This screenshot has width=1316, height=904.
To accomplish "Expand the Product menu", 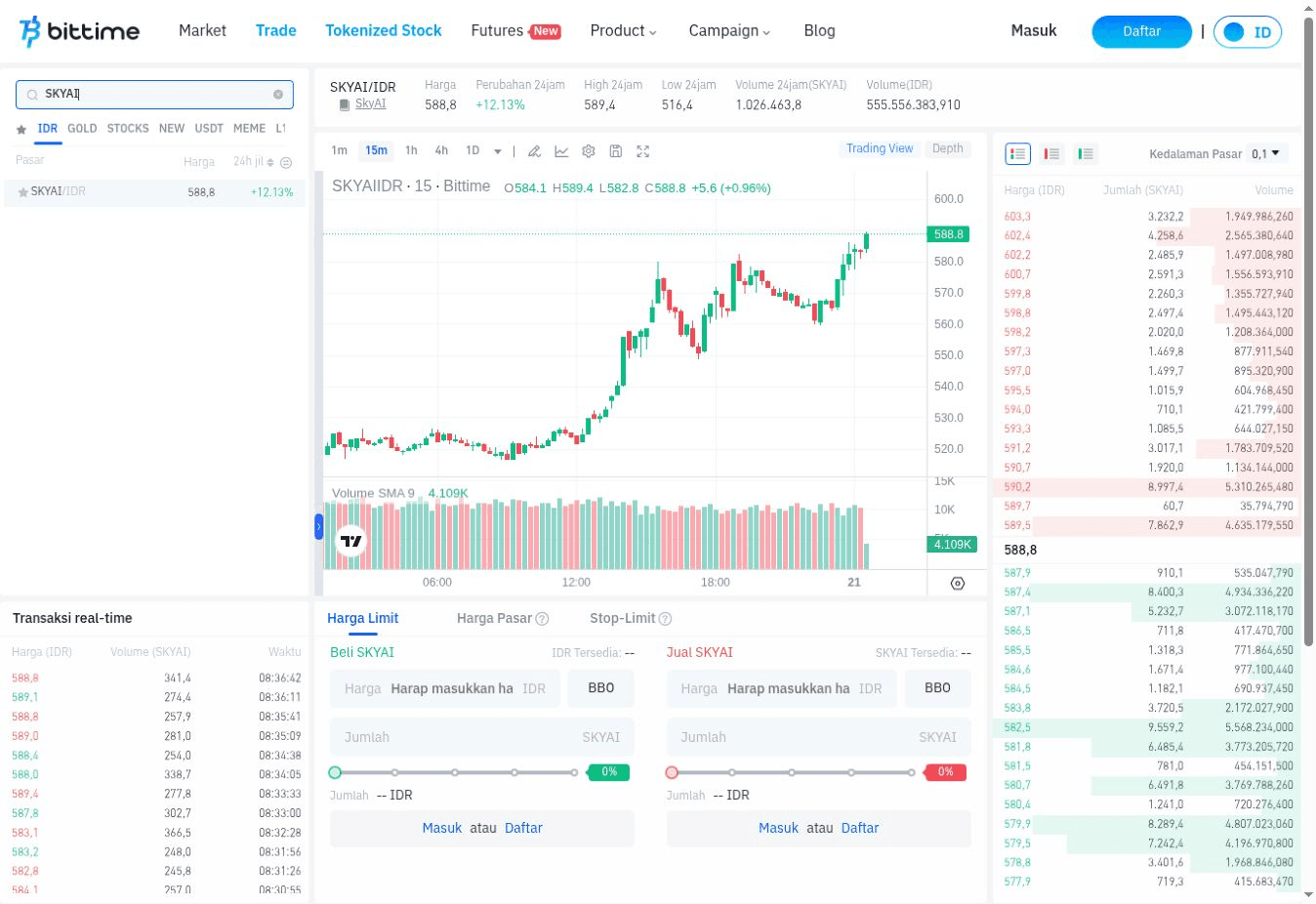I will (x=623, y=31).
